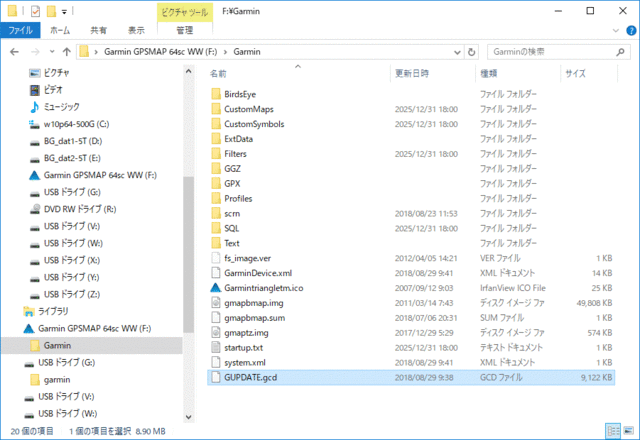Open Help with the question mark icon
The height and width of the screenshot is (440, 640).
pos(631,31)
